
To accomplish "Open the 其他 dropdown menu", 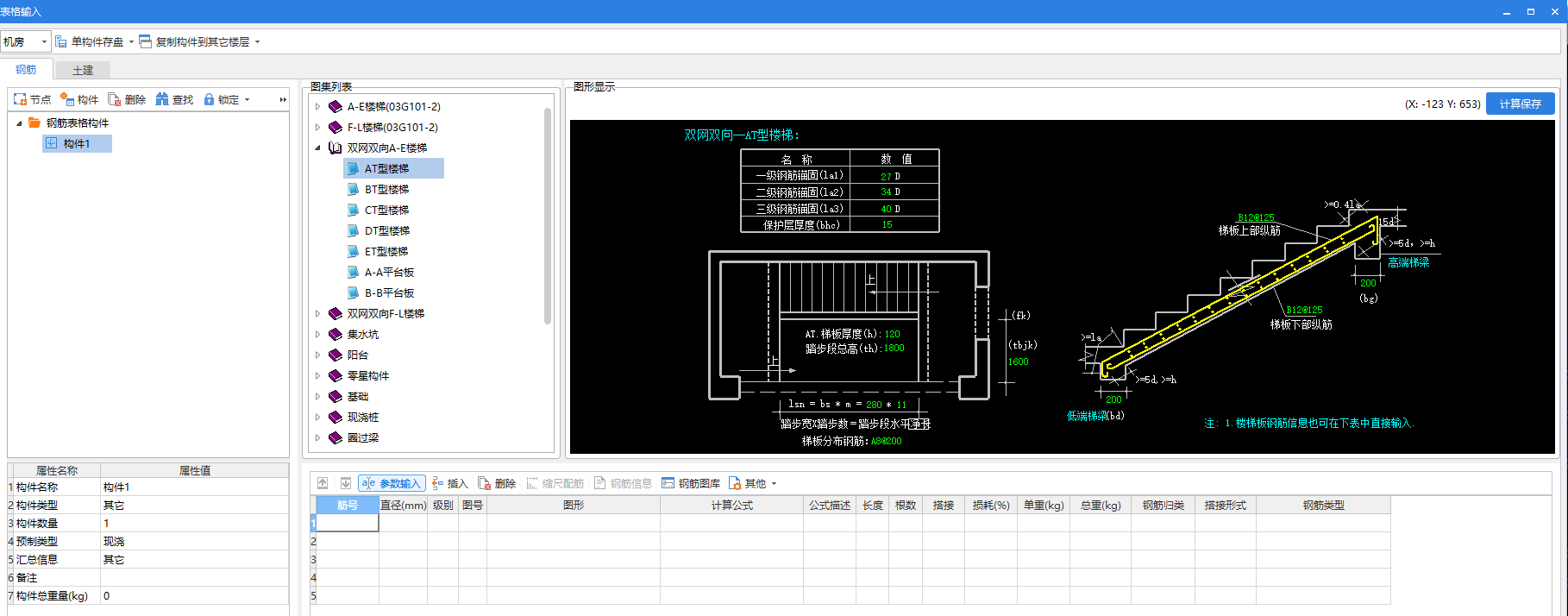I will coord(753,483).
